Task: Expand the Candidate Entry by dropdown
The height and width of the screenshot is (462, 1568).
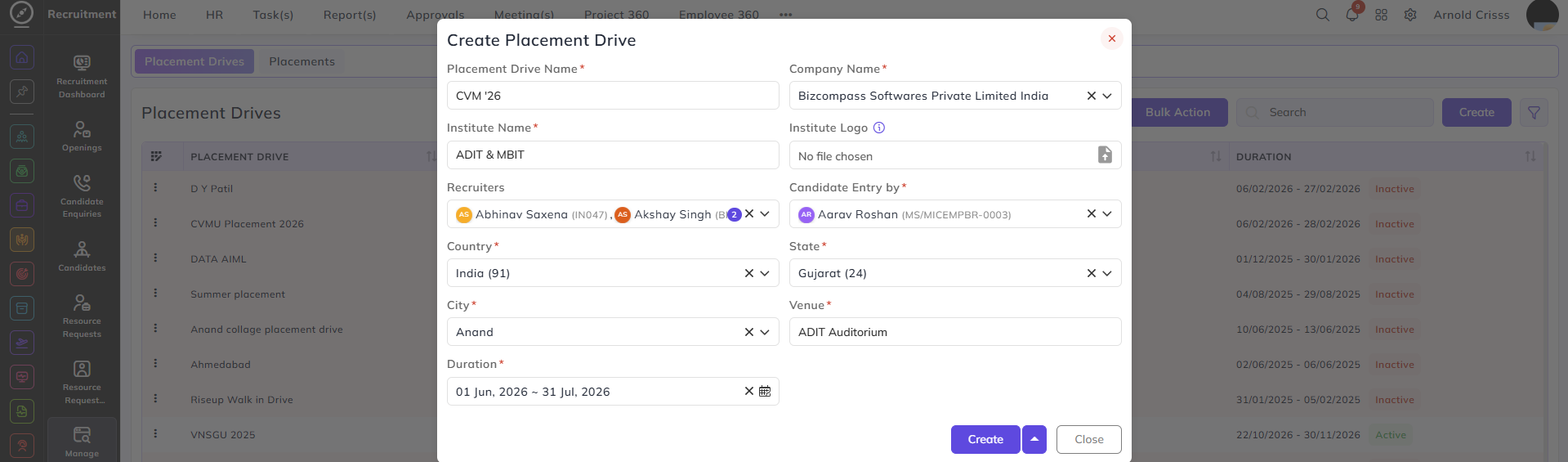Action: click(1107, 213)
